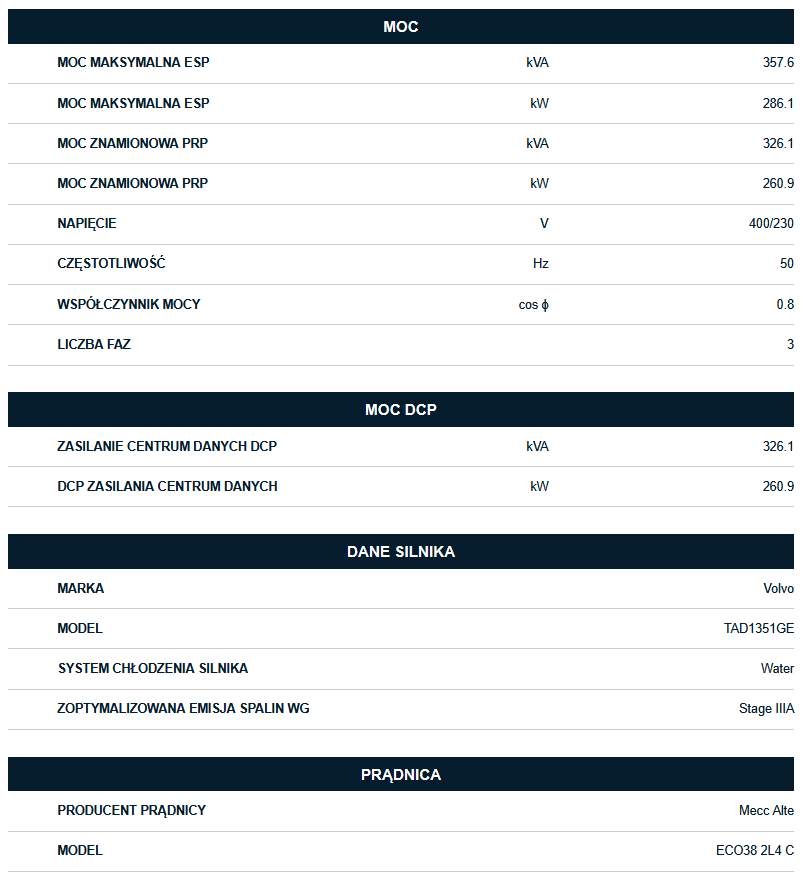809x876 pixels.
Task: Click the WSPÓŁCZYNNIK MOCY label
Action: [x=129, y=304]
